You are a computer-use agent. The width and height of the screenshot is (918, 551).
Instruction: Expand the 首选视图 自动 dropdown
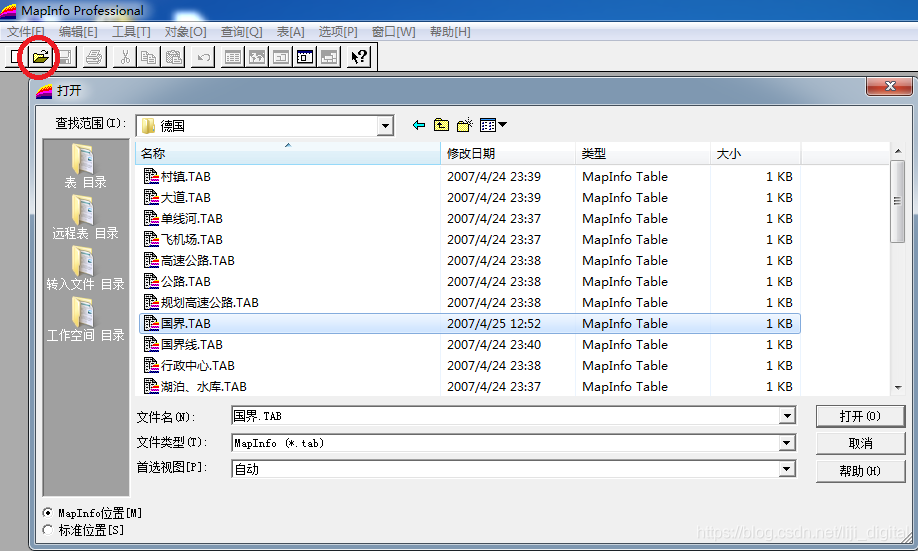point(787,469)
